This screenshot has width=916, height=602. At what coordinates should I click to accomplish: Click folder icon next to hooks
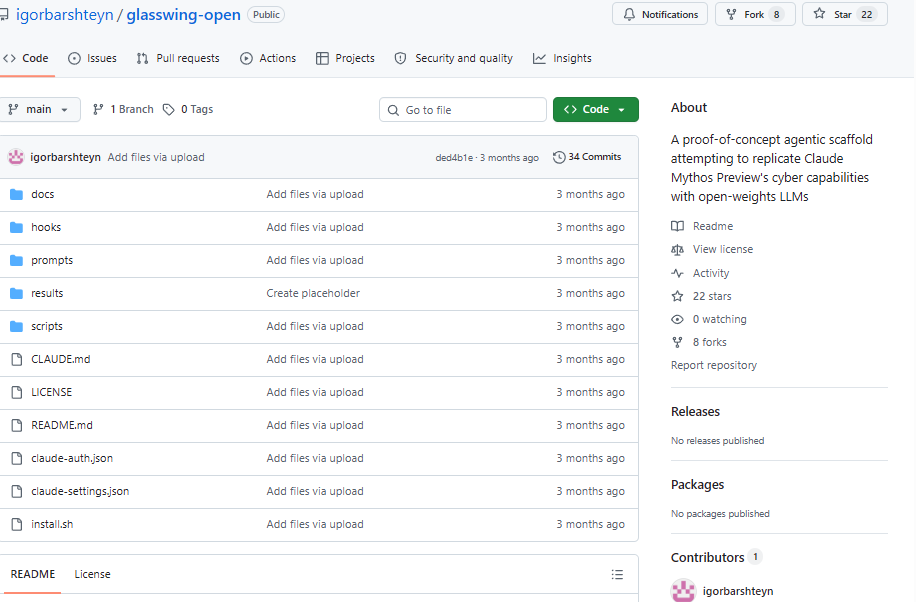pos(16,227)
